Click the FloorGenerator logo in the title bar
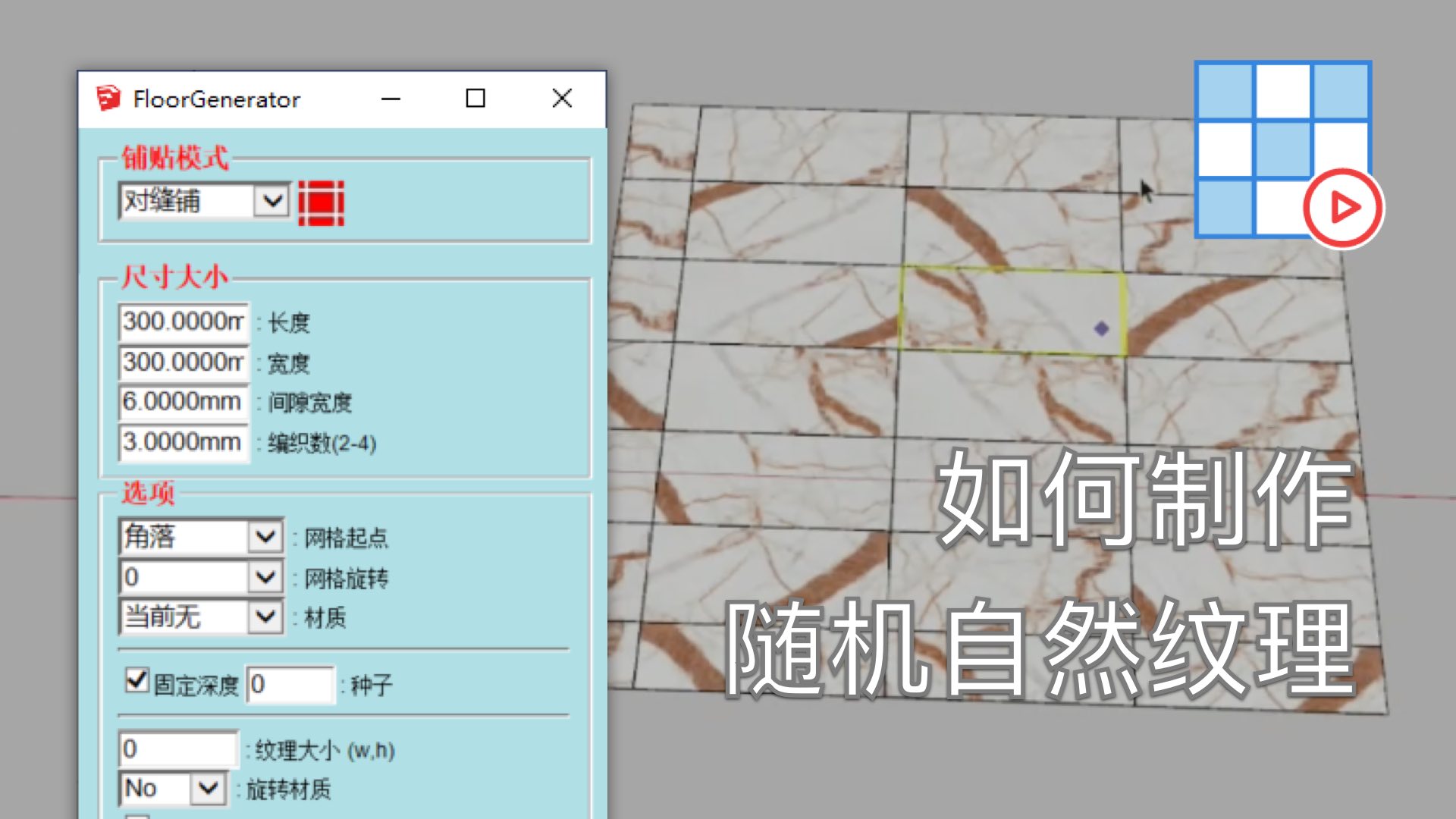 point(109,98)
